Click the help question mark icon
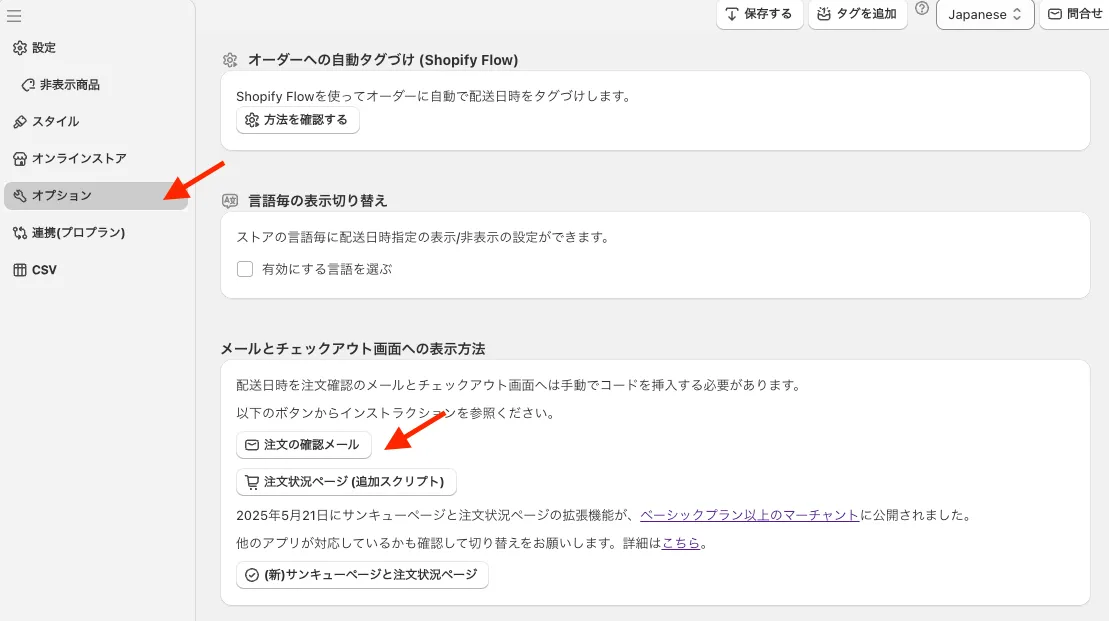Viewport: 1109px width, 621px height. point(922,9)
